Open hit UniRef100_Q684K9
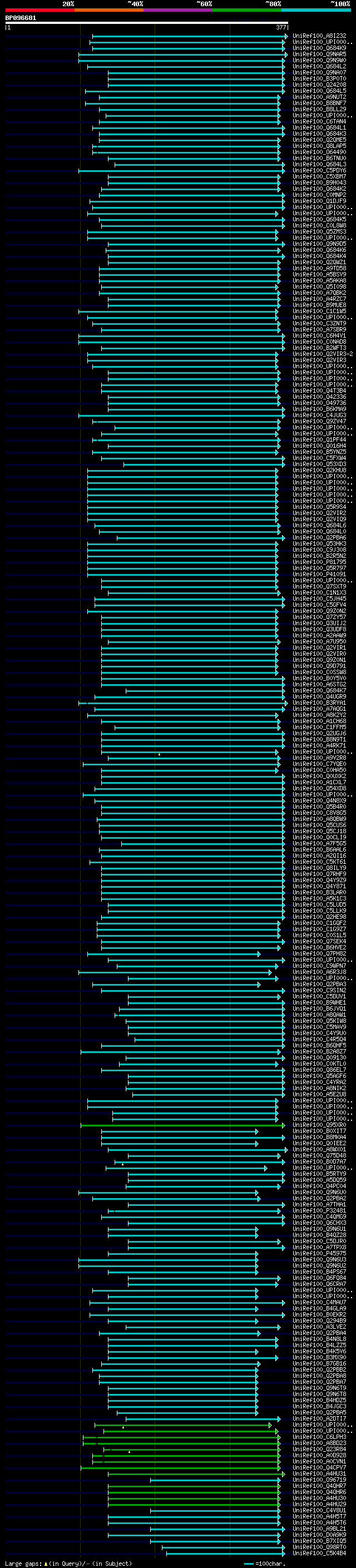The height and width of the screenshot is (1568, 356). coord(319,48)
